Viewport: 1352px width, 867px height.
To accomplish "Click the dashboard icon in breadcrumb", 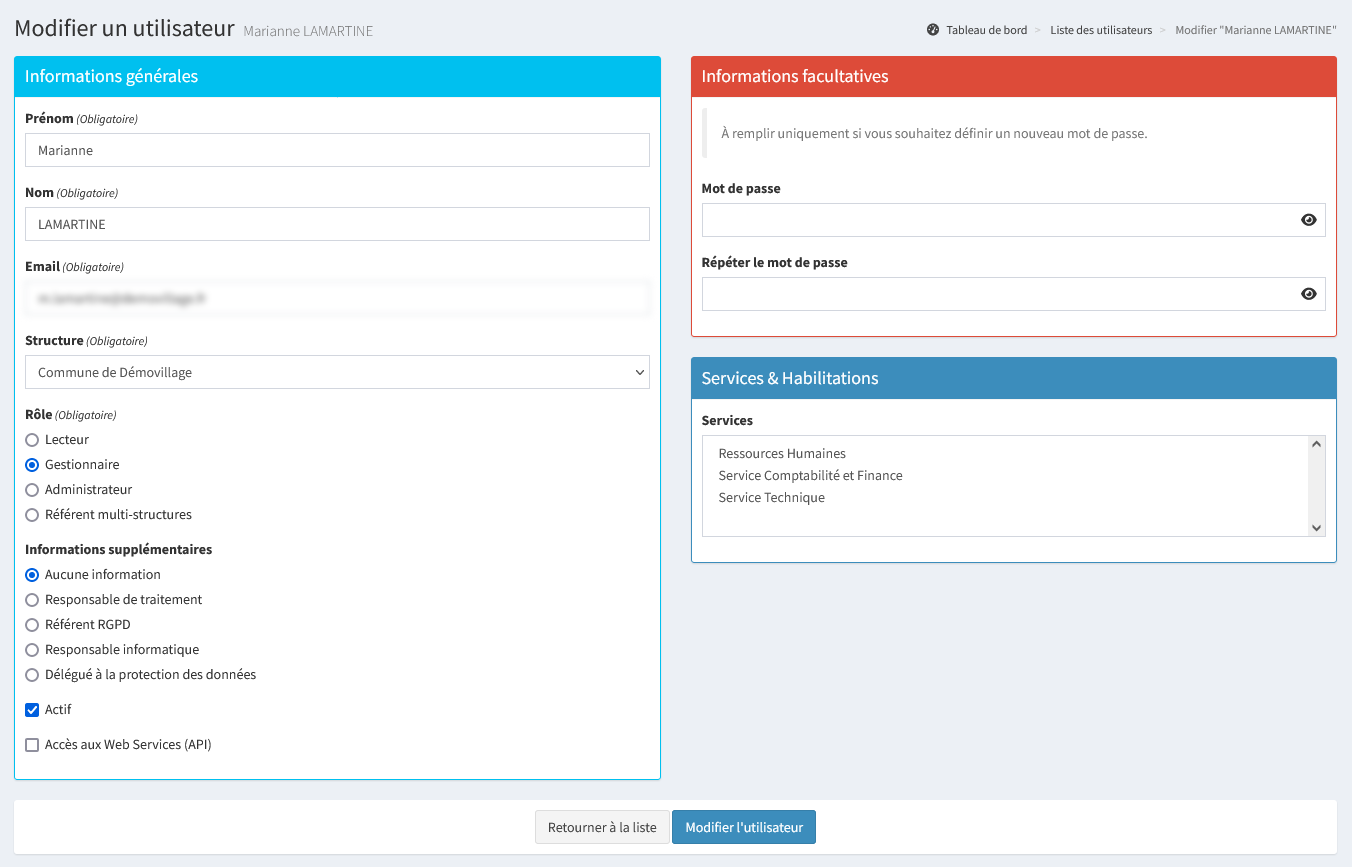I will tap(933, 30).
